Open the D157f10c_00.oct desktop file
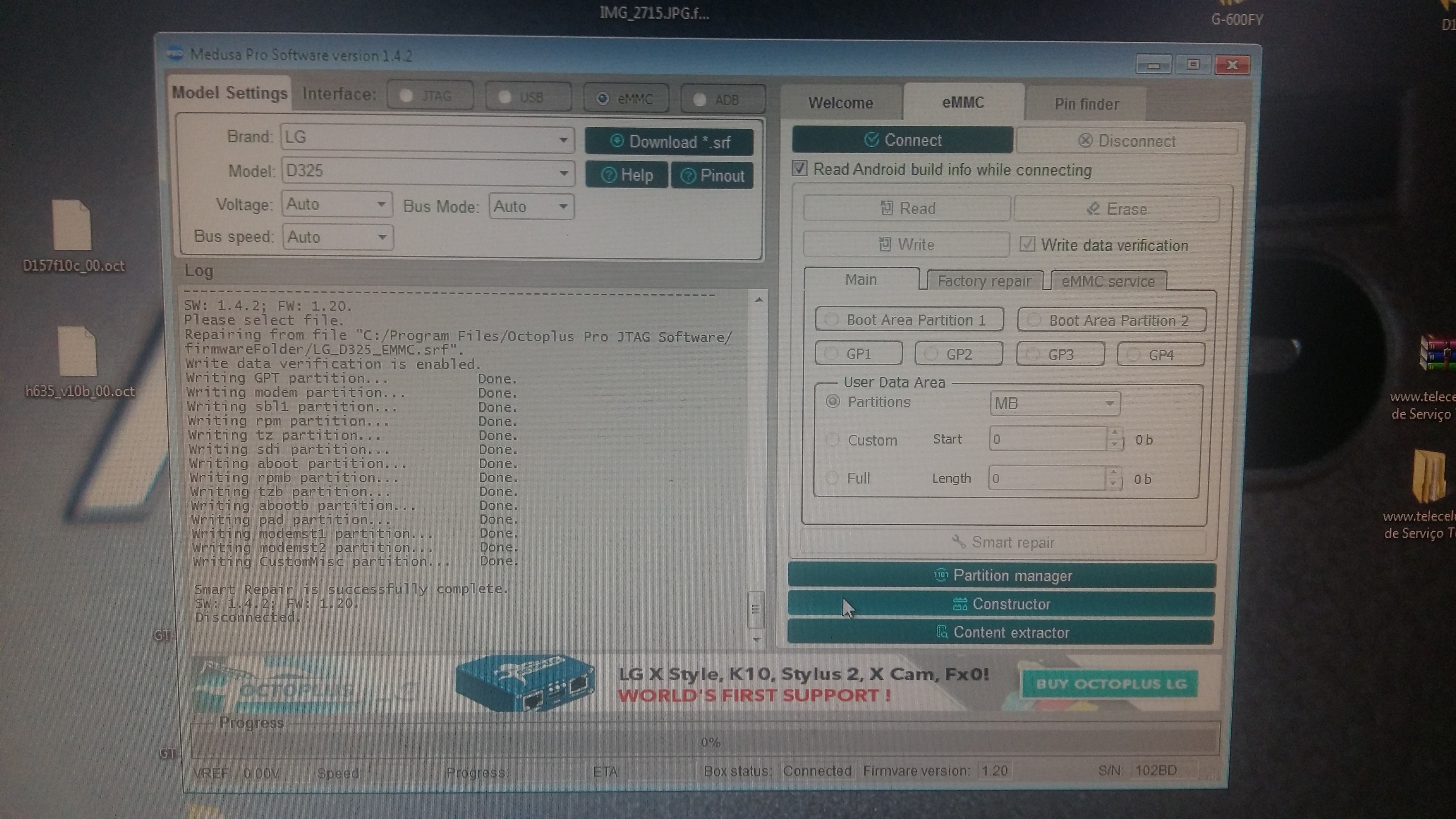This screenshot has height=819, width=1456. [x=73, y=236]
